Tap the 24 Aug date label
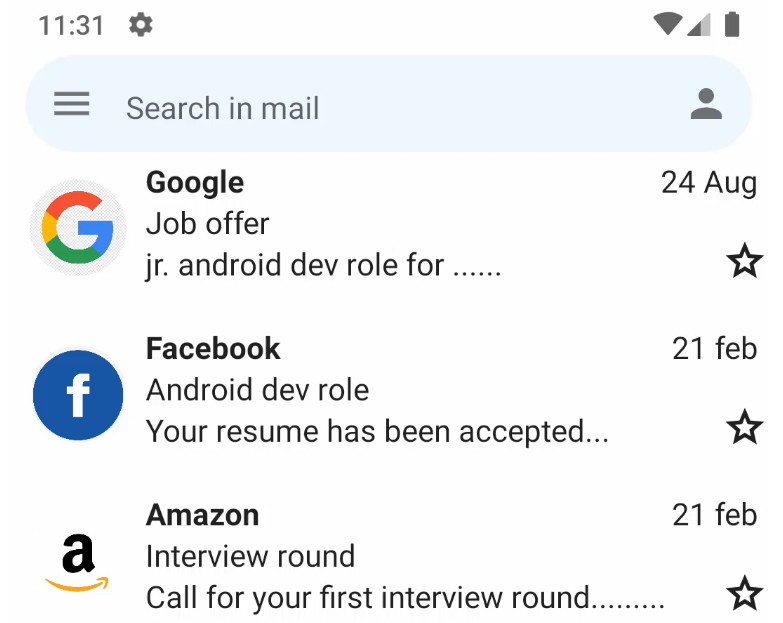 [709, 183]
